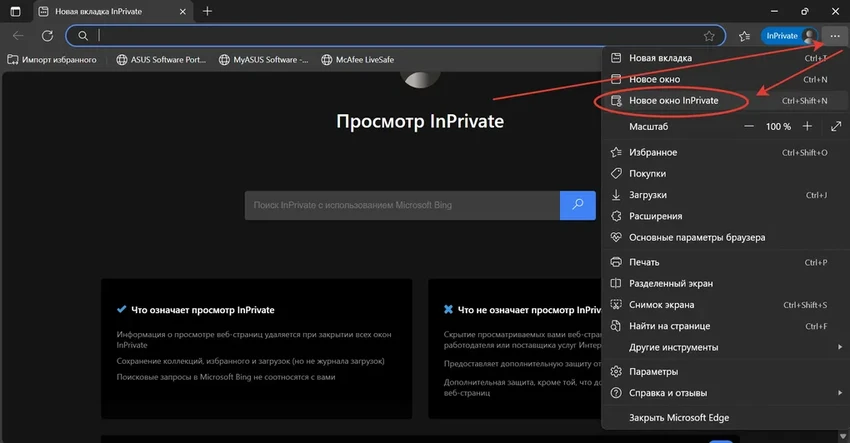Open Параметры settings entry
Image resolution: width=850 pixels, height=443 pixels.
[653, 372]
